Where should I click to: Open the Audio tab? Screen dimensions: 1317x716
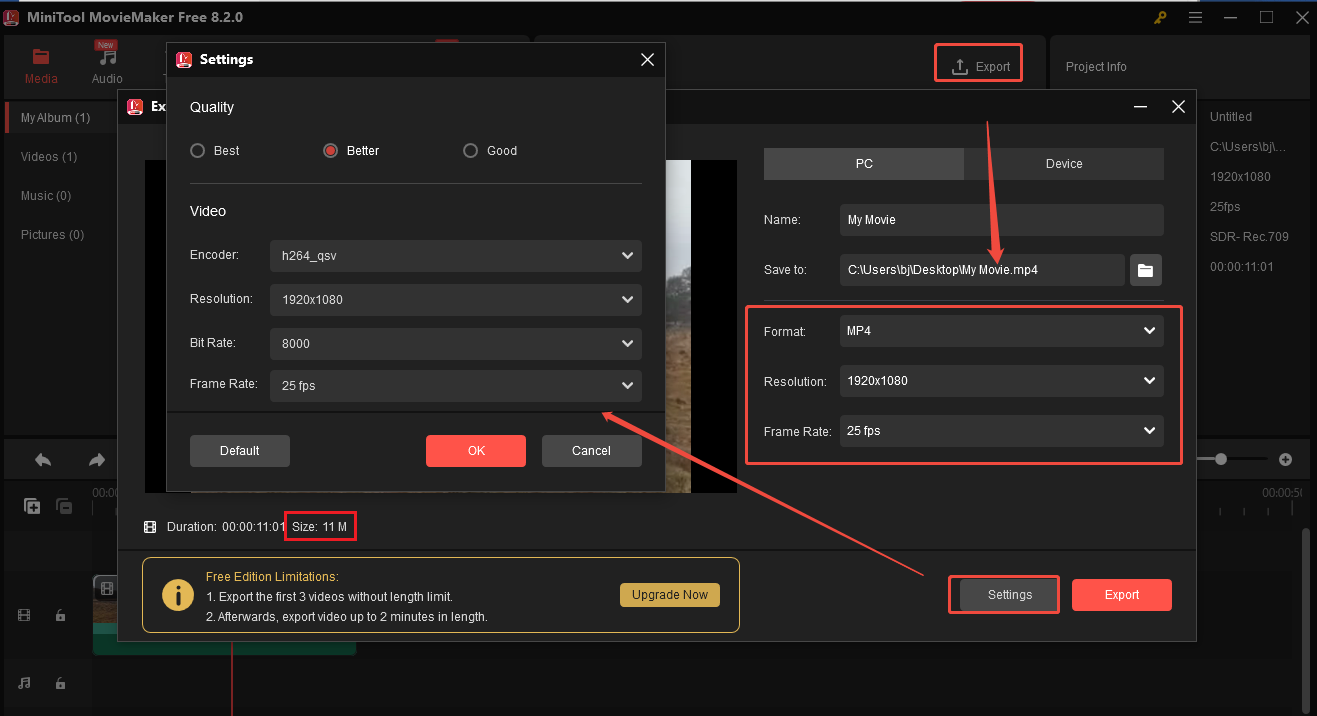pyautogui.click(x=107, y=66)
